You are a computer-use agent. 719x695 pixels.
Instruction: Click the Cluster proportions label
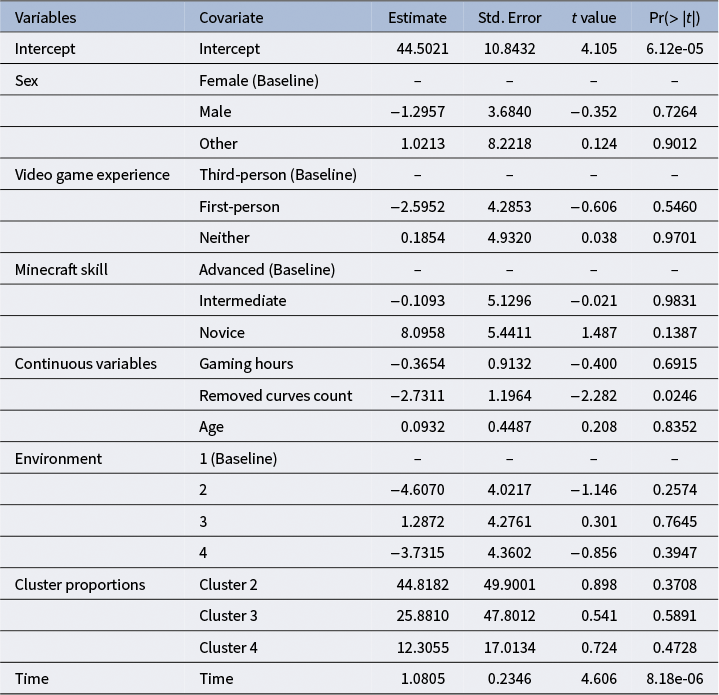80,585
